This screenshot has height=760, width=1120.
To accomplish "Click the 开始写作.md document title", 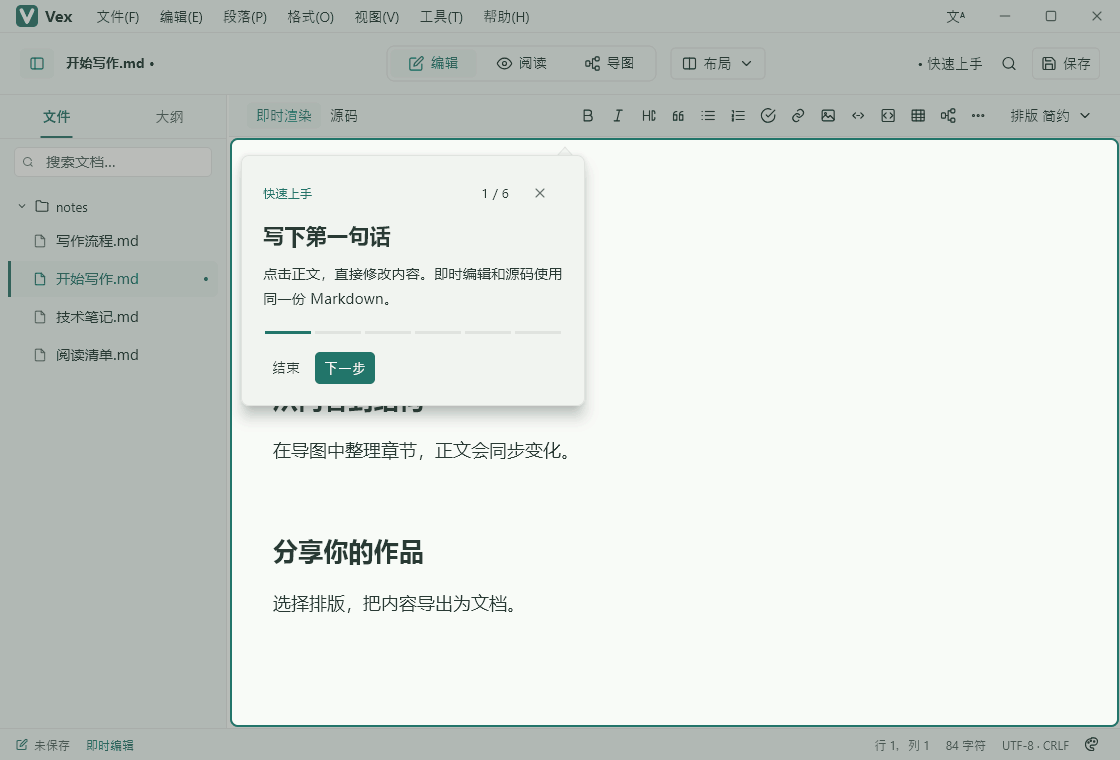I will 110,64.
